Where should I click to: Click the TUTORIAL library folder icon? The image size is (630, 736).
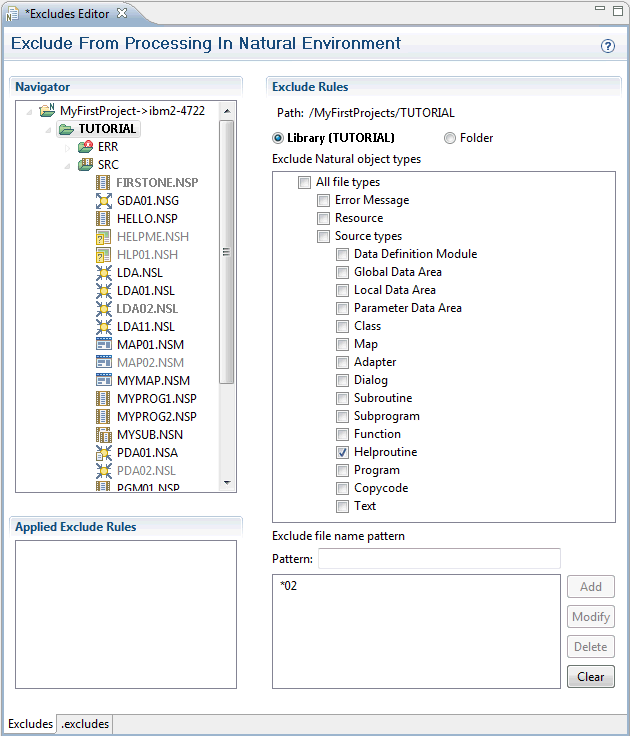(x=66, y=129)
